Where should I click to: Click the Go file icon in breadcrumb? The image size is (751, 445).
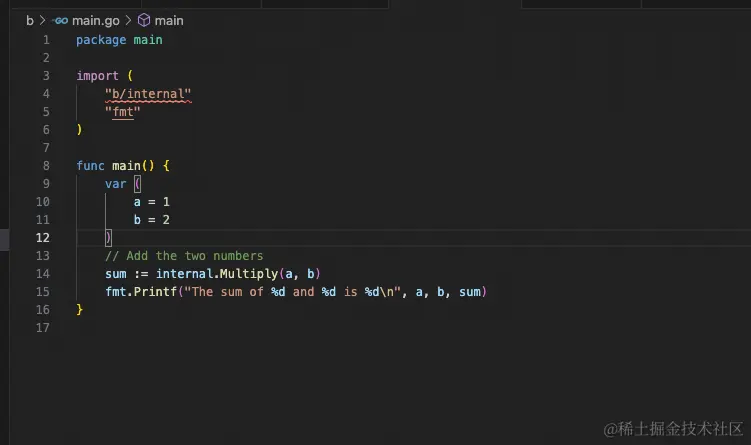[60, 21]
